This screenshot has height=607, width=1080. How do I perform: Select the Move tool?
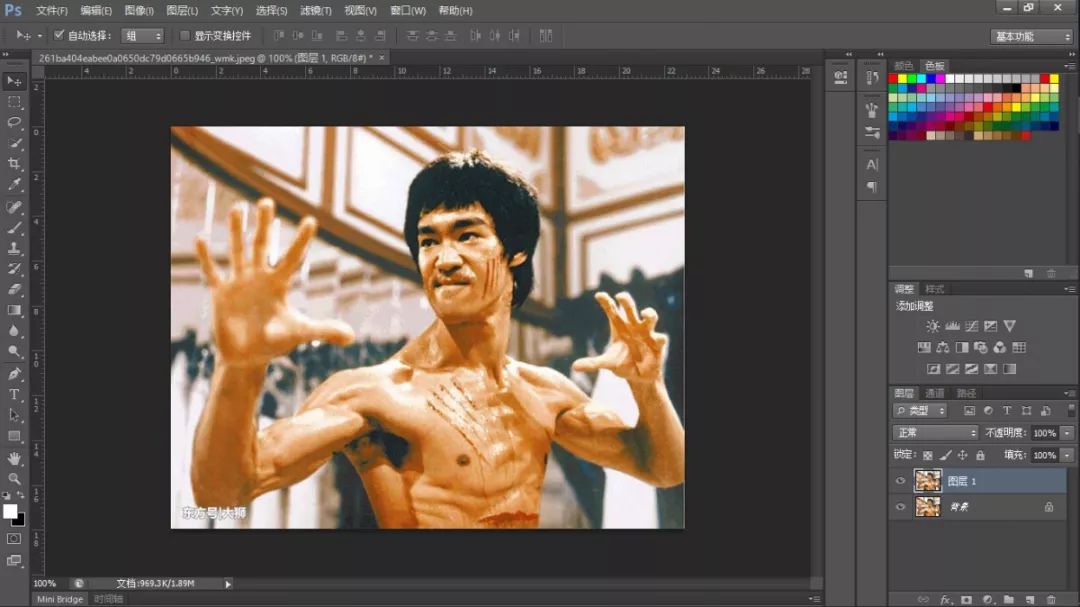[14, 79]
